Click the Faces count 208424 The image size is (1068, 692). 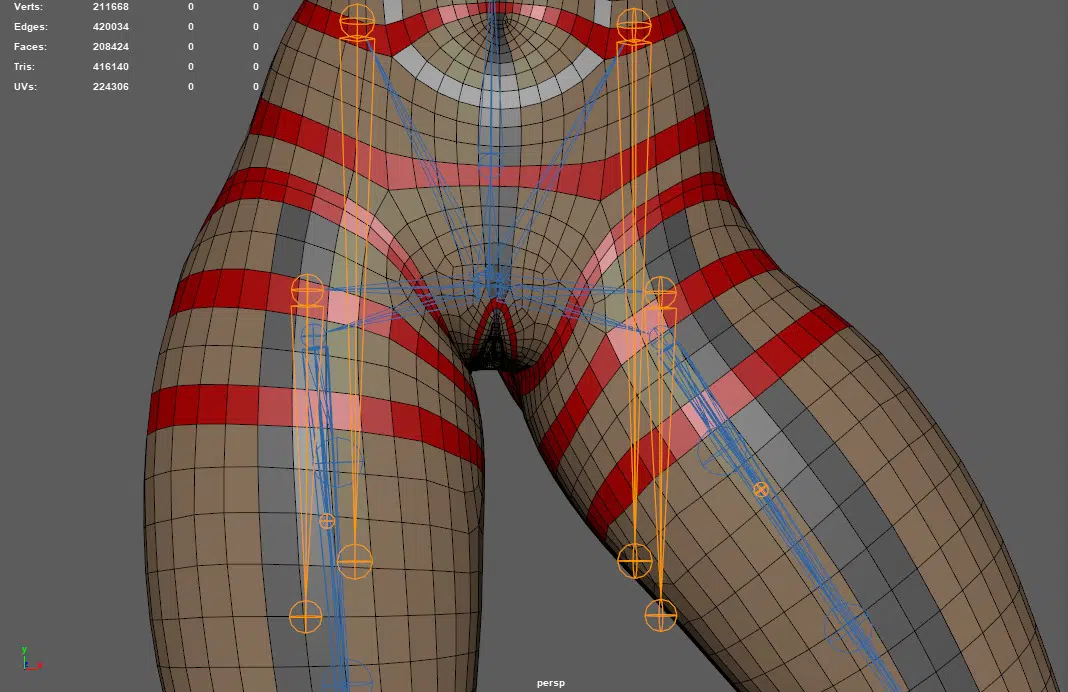point(110,46)
